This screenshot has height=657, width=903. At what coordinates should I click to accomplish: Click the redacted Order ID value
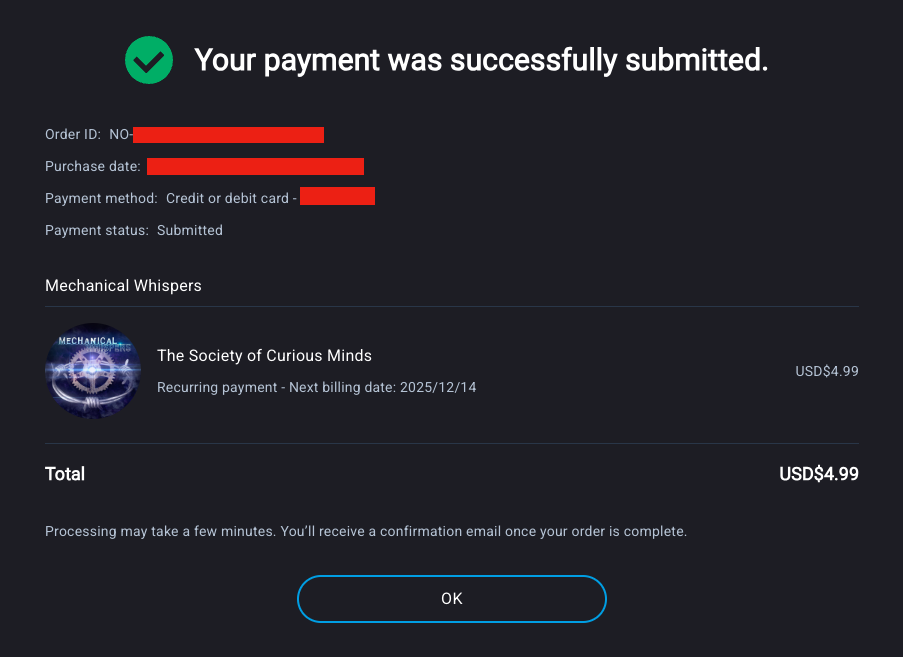tap(228, 135)
